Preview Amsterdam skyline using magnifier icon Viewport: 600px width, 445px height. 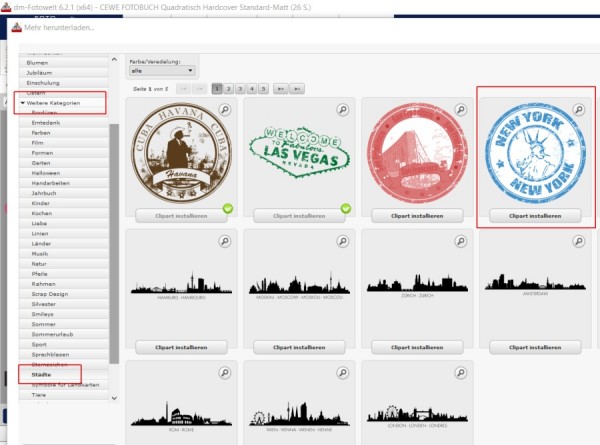pyautogui.click(x=579, y=241)
